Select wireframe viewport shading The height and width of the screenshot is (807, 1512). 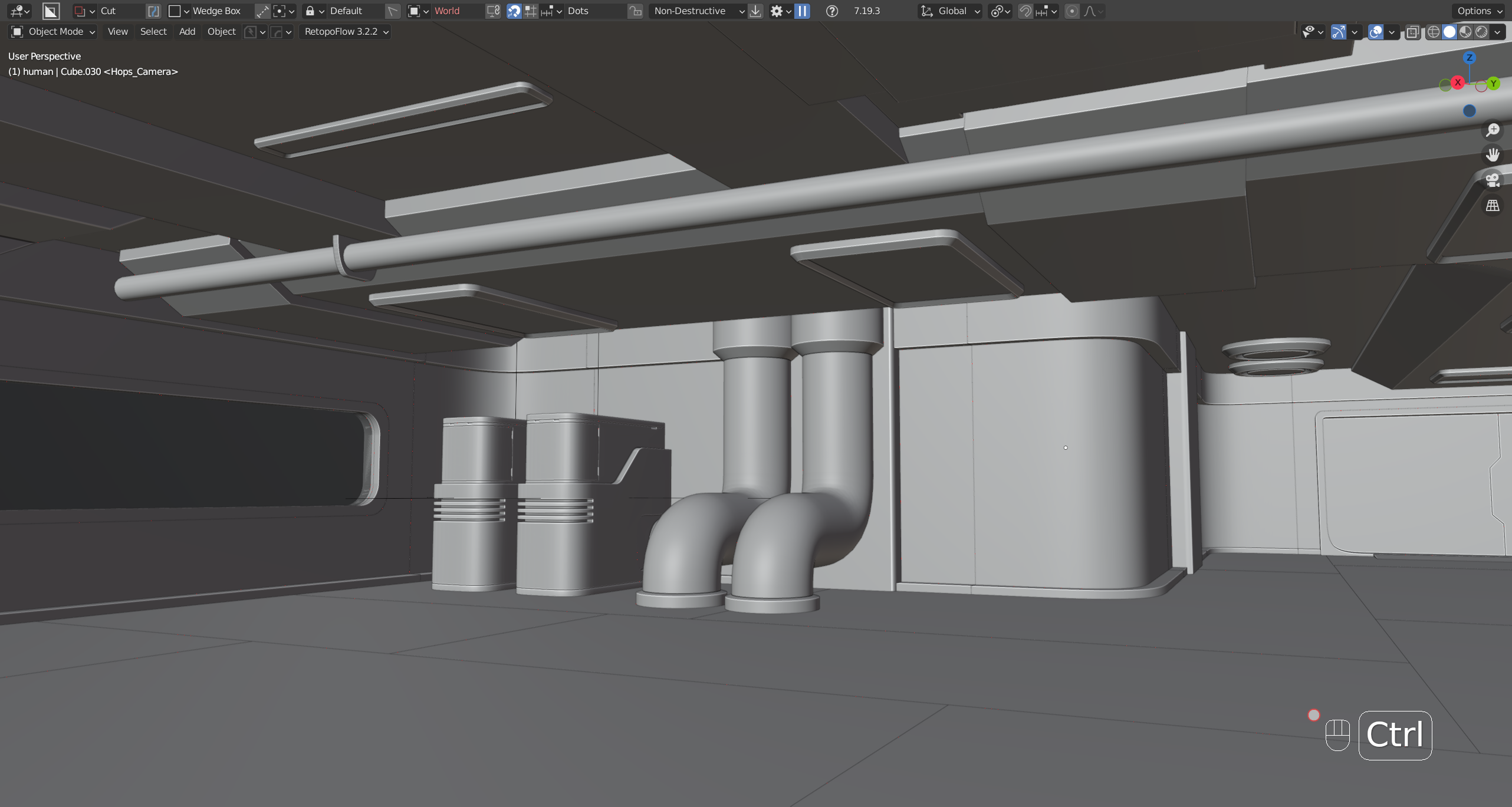[x=1433, y=32]
